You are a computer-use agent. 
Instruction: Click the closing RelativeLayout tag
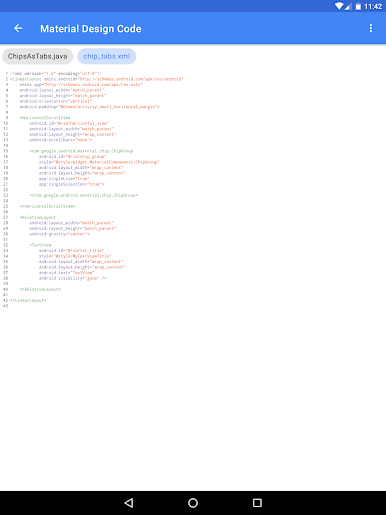[x=40, y=289]
